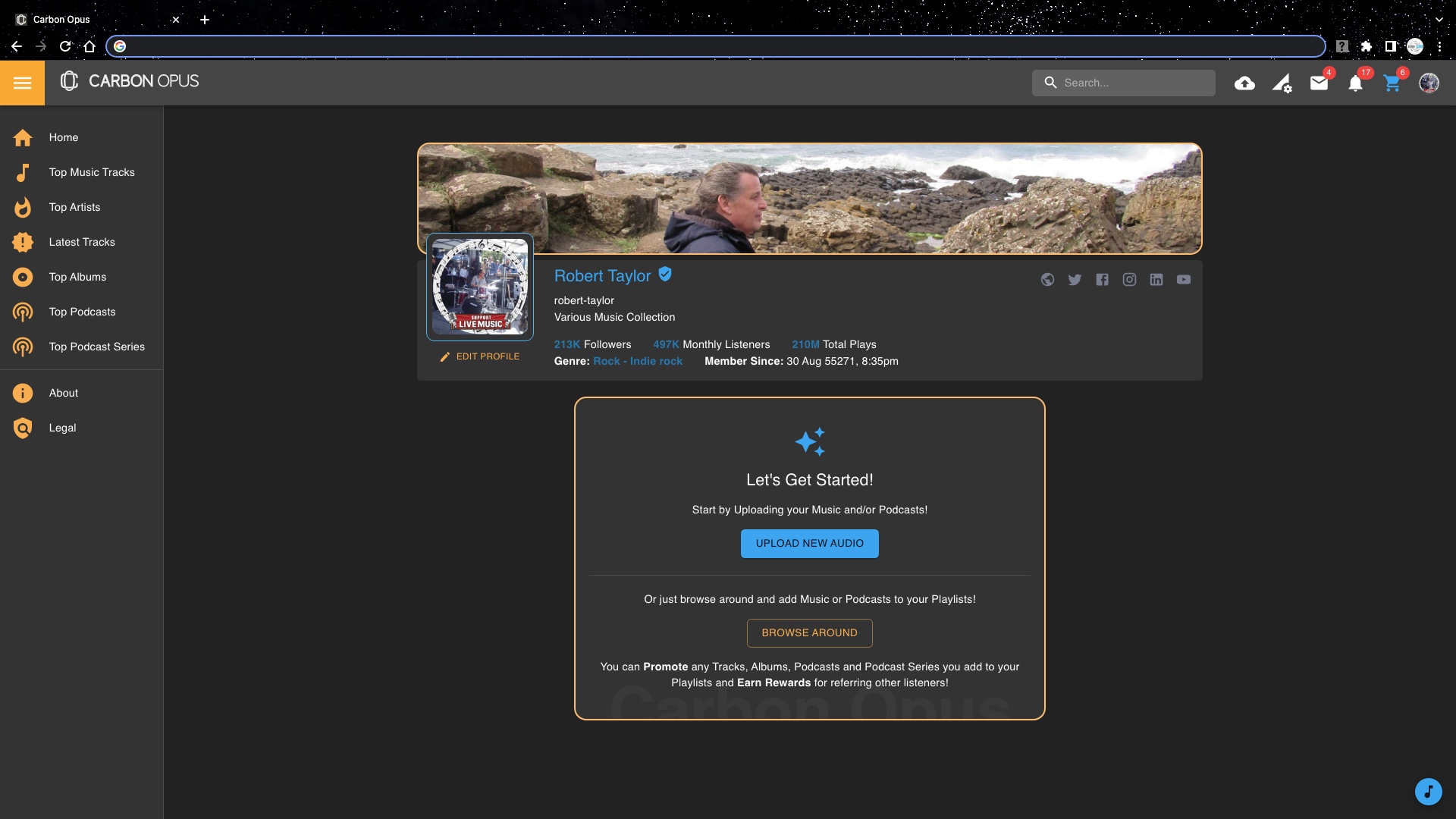This screenshot has width=1456, height=819.
Task: Click EDIT PROFILE link
Action: 481,356
